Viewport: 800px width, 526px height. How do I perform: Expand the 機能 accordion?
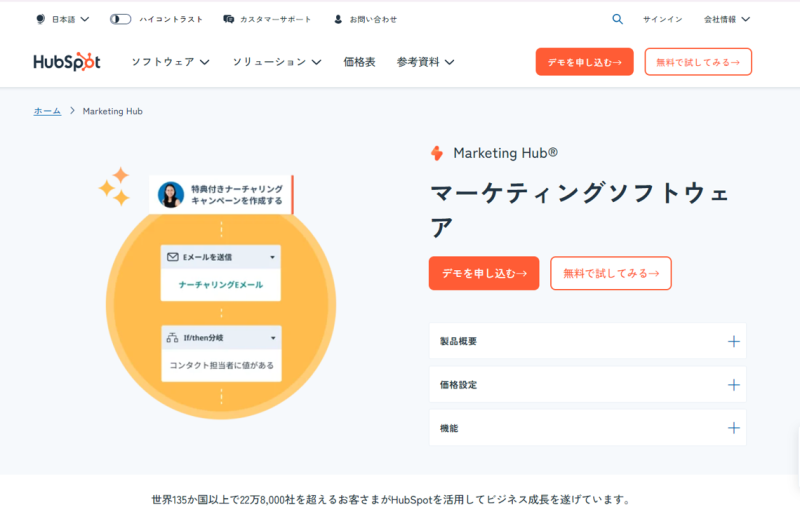588,428
